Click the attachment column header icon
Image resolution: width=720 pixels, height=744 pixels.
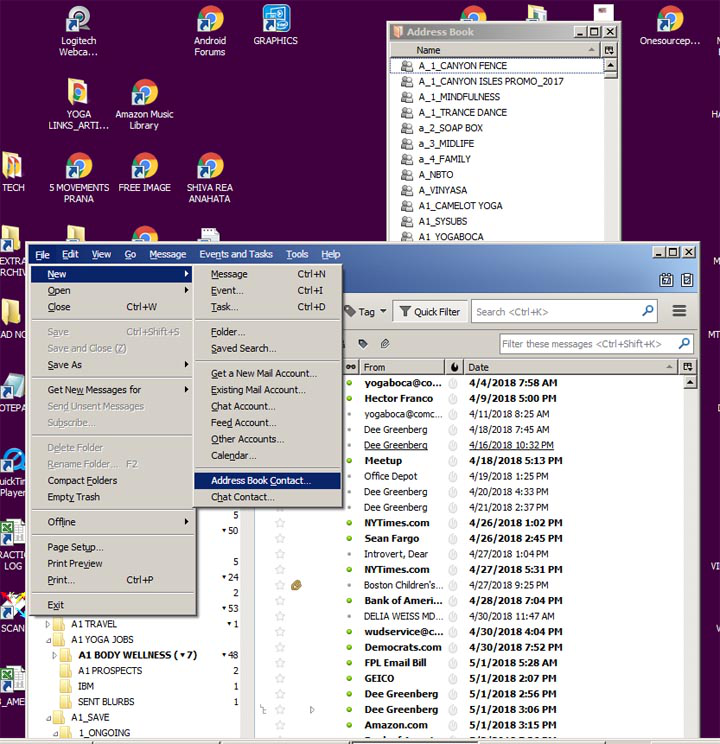(x=385, y=344)
